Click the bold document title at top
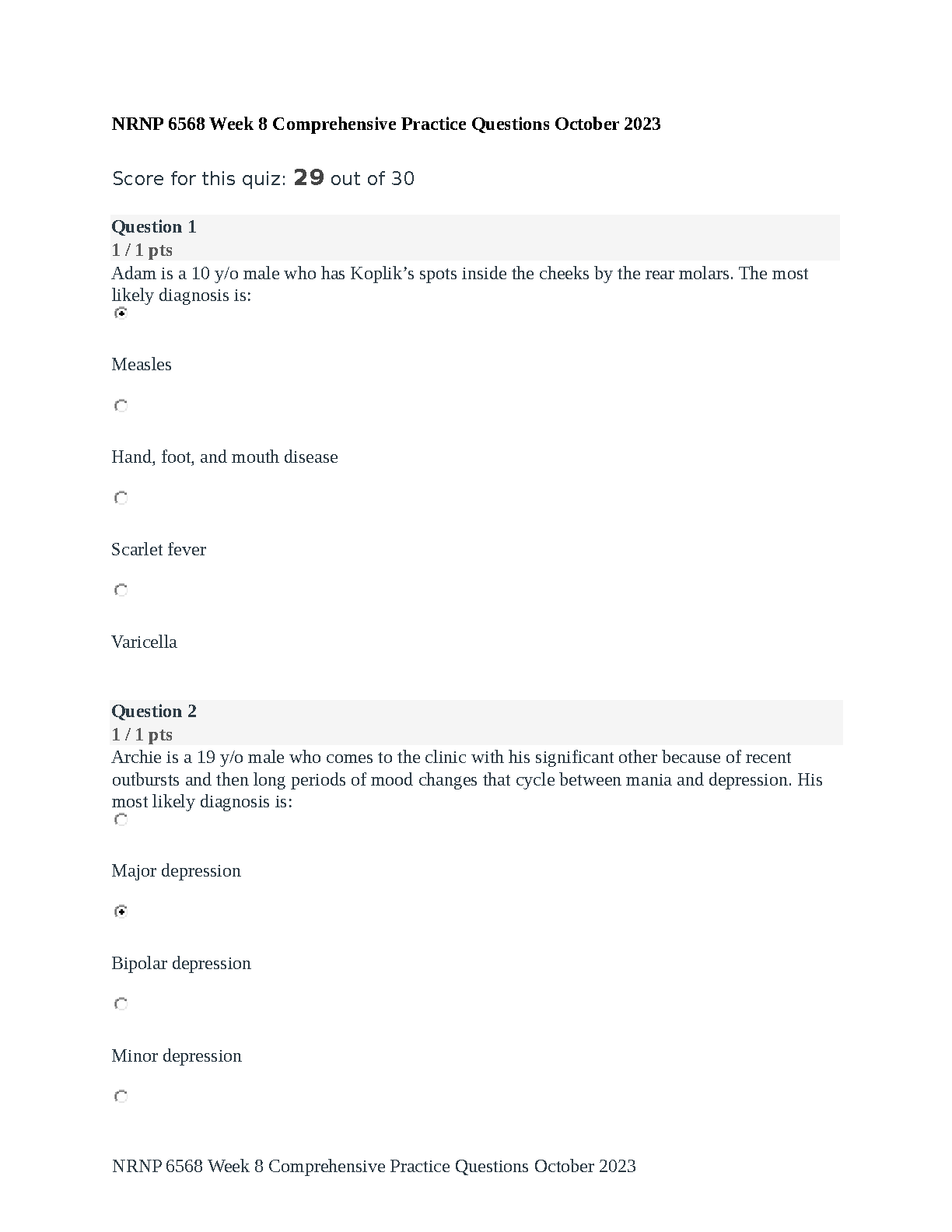 [x=386, y=124]
